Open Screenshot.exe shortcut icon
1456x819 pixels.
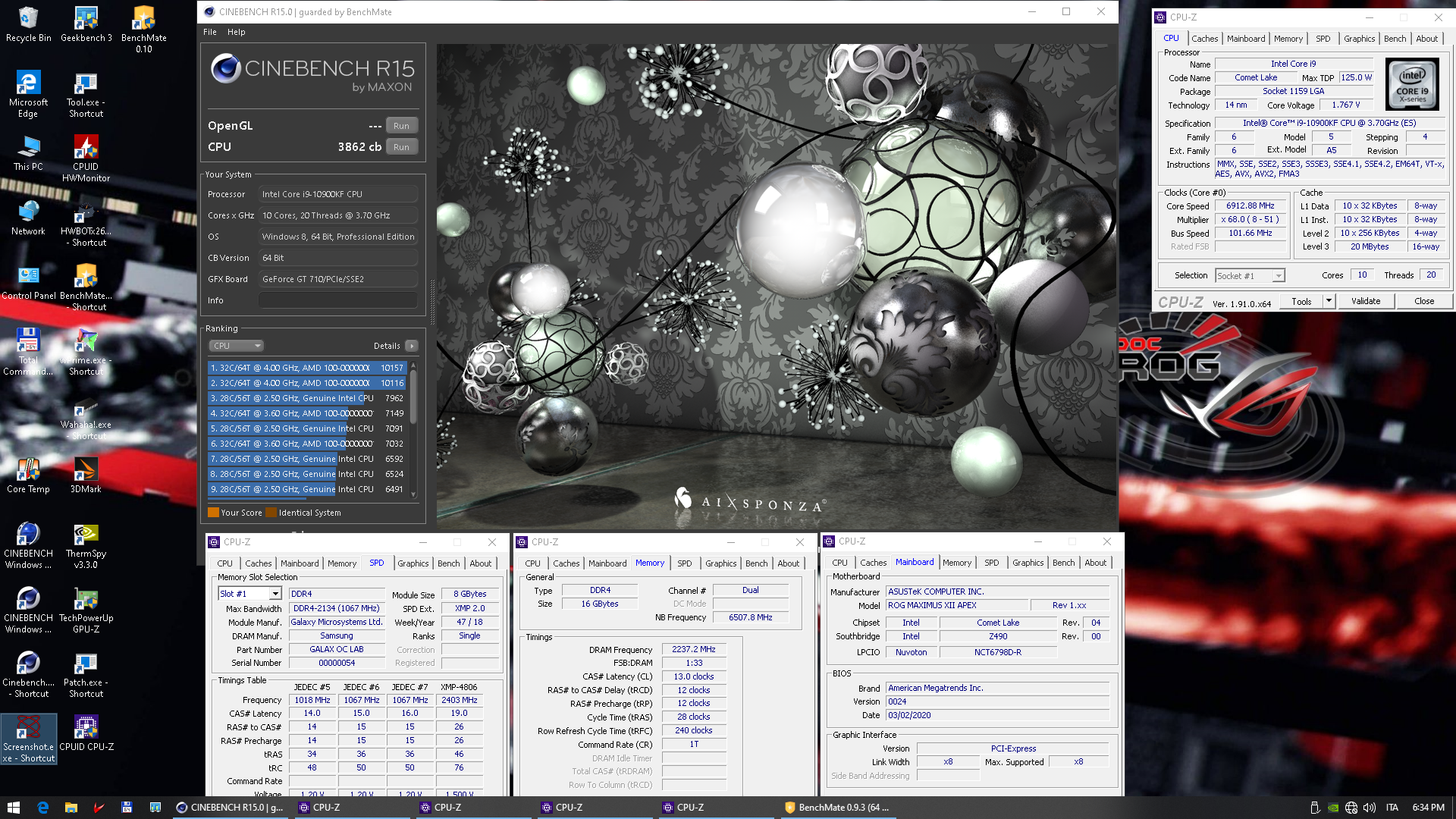(x=28, y=739)
